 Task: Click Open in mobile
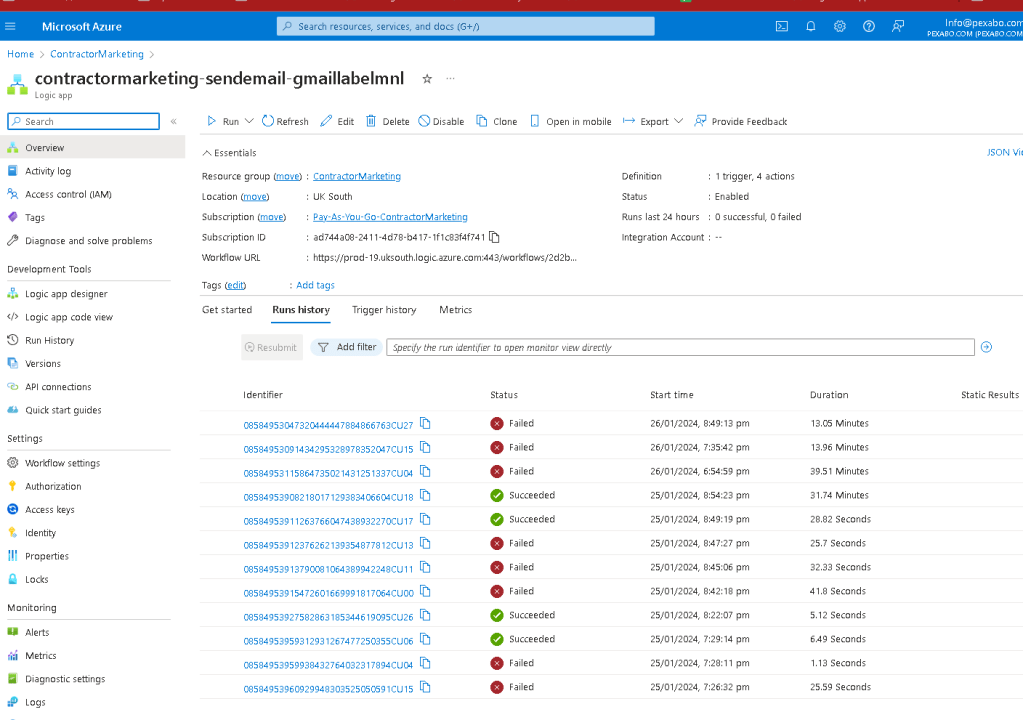click(571, 121)
